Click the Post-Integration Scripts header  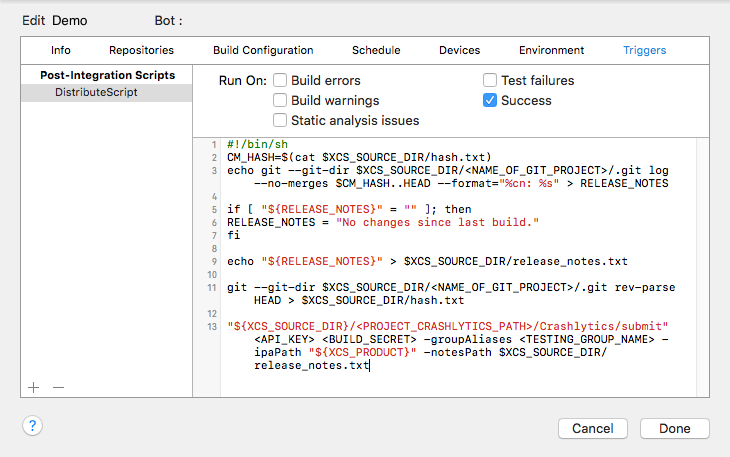[x=107, y=75]
